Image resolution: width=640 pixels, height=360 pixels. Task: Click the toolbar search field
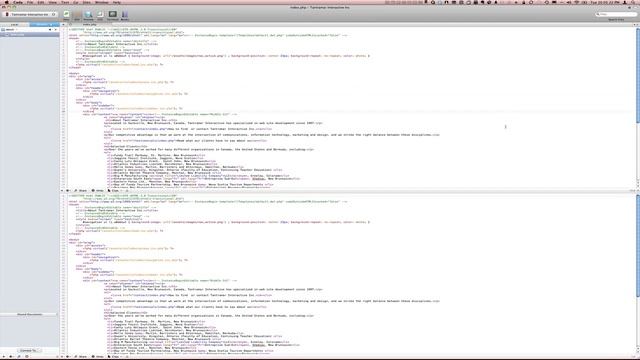[x=616, y=14]
